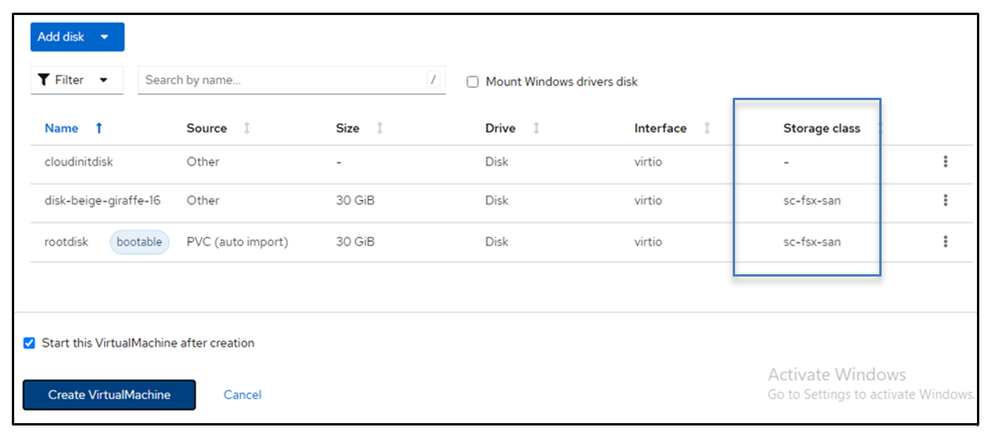Open kebab menu for cloudinitdisk row

coord(945,162)
